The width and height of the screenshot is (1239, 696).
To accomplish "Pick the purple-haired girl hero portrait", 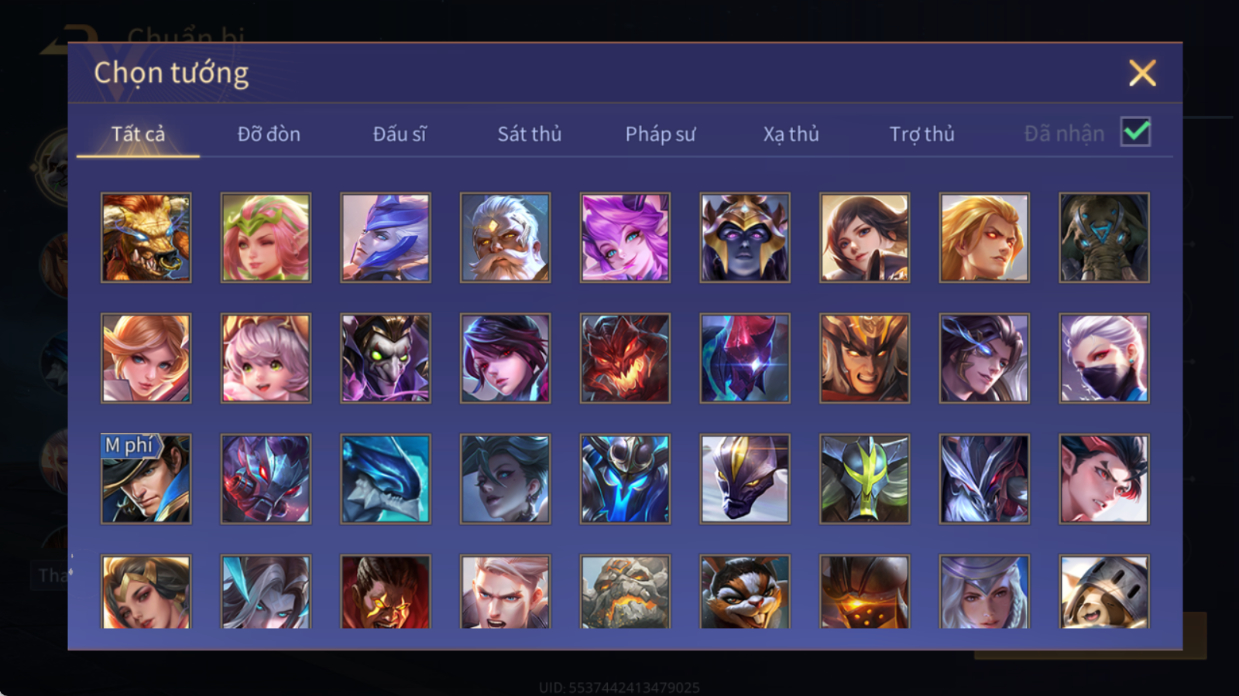I will (625, 238).
